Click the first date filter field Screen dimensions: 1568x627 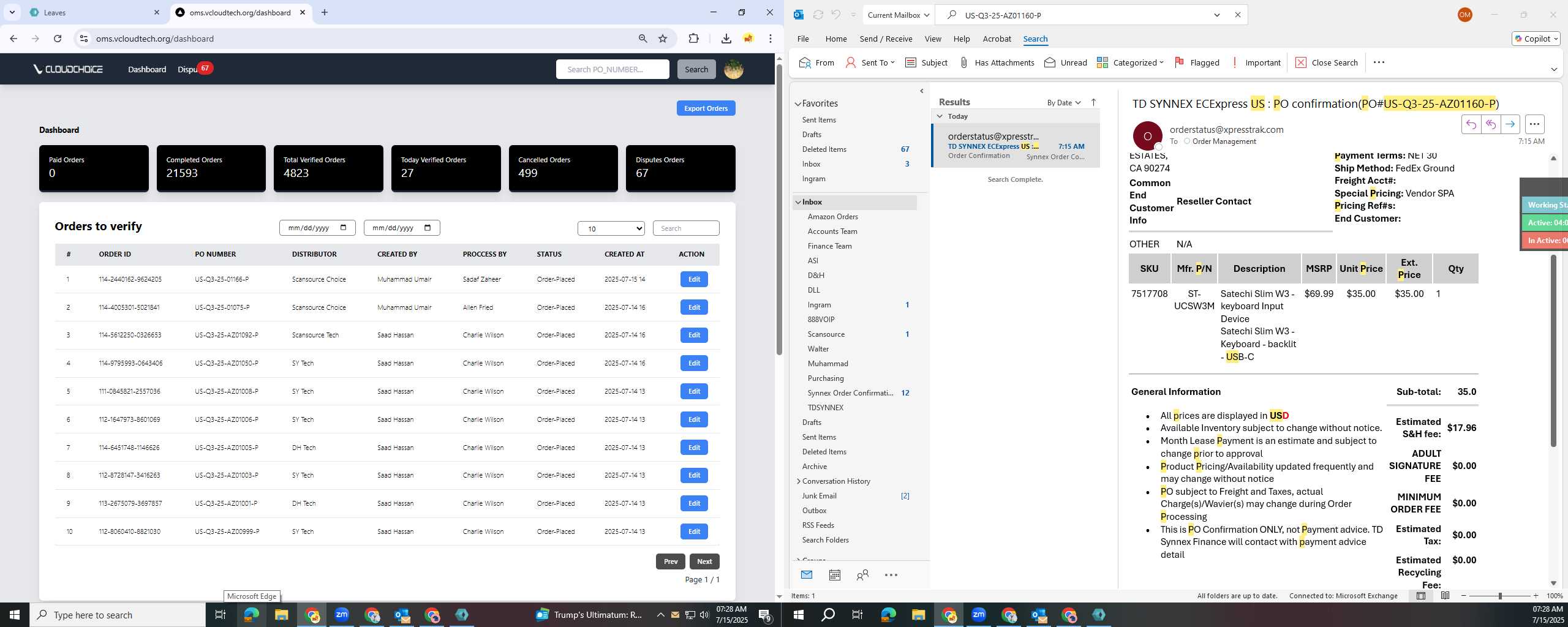click(317, 228)
